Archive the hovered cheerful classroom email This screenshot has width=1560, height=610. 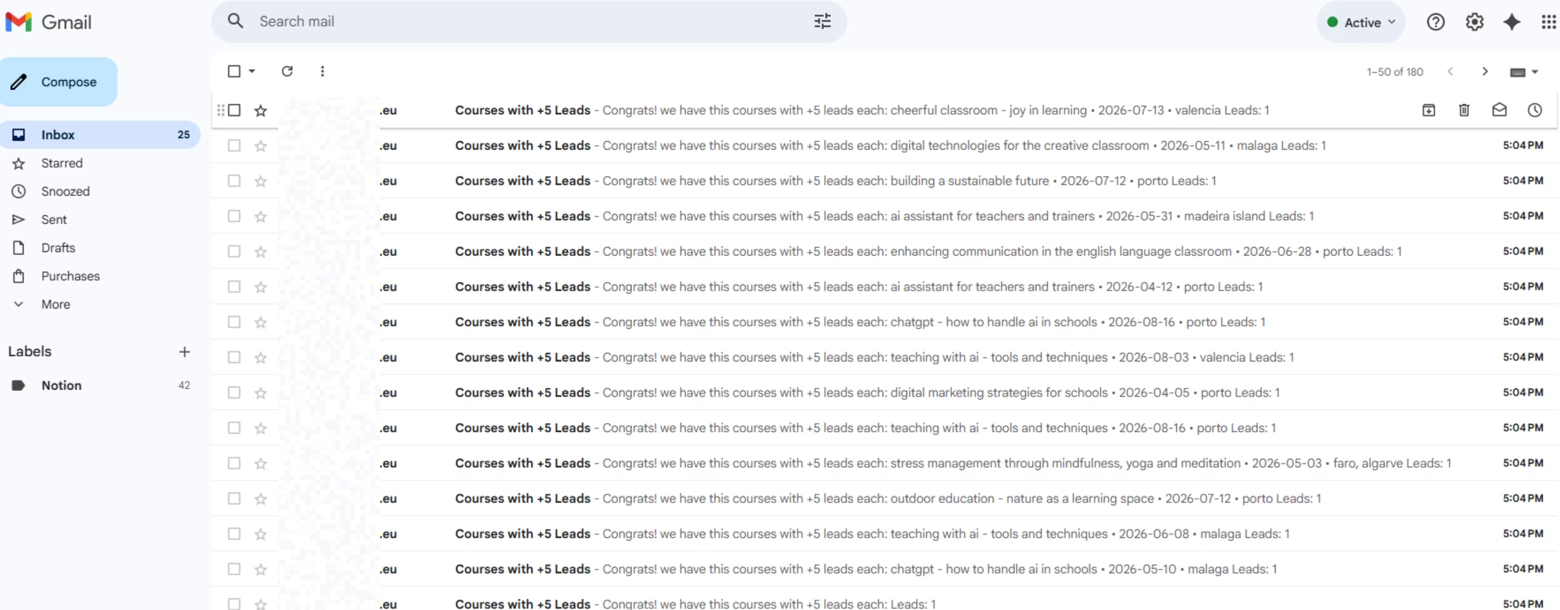(1428, 110)
